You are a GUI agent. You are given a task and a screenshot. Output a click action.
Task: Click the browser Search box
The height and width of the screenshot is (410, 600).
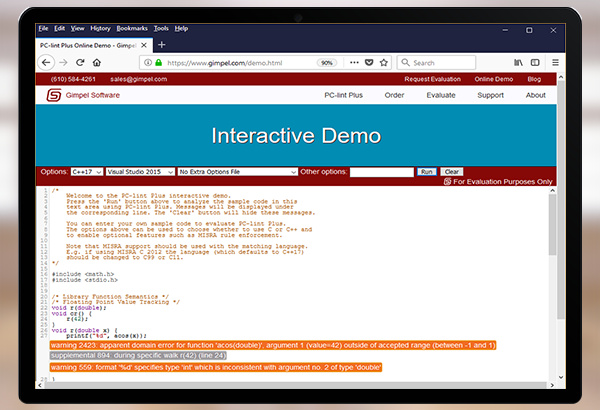[436, 62]
